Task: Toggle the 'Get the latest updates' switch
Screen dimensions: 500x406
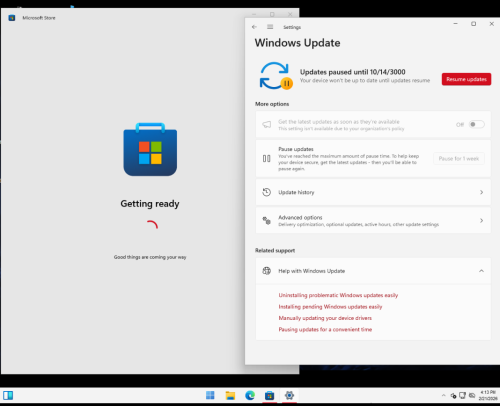Action: click(x=476, y=124)
